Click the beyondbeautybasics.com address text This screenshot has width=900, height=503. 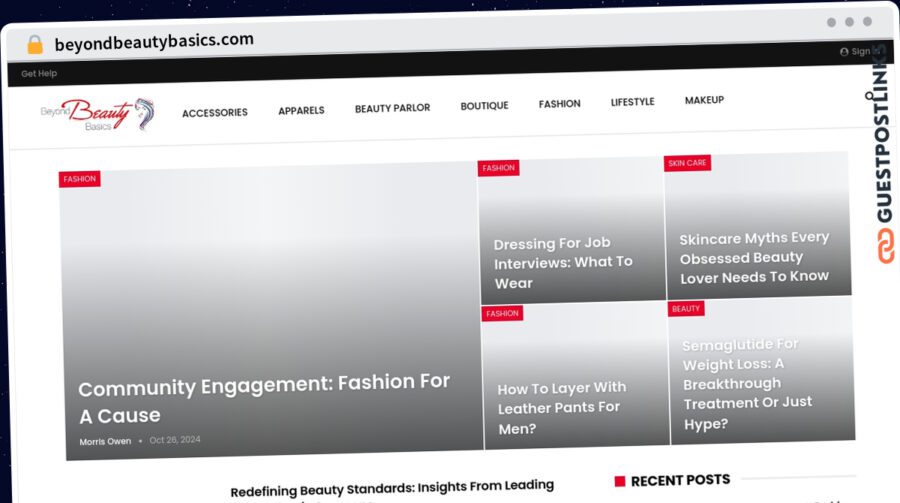click(154, 41)
